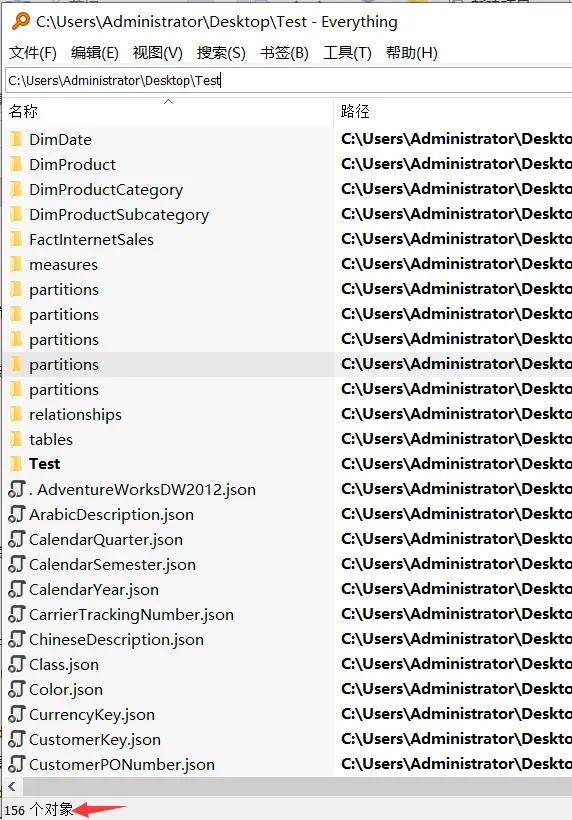Viewport: 572px width, 820px height.
Task: Click the AdventureWorksDW2012.json file icon
Action: pos(16,489)
